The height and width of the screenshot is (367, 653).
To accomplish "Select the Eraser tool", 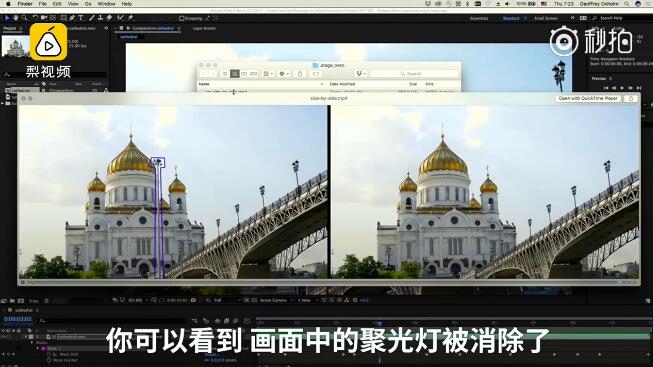I will (x=109, y=18).
